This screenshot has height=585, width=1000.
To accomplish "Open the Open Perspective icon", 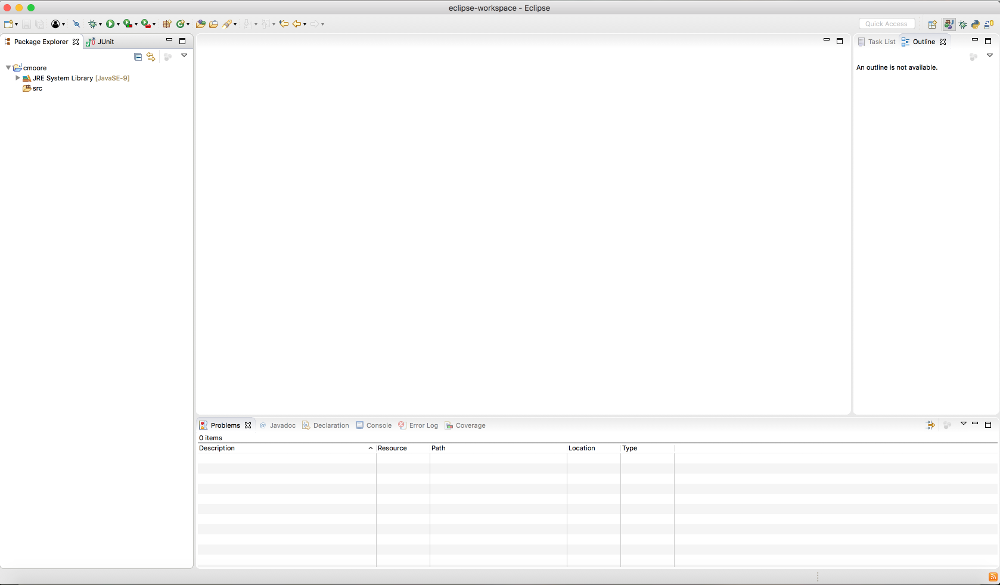I will coord(932,24).
